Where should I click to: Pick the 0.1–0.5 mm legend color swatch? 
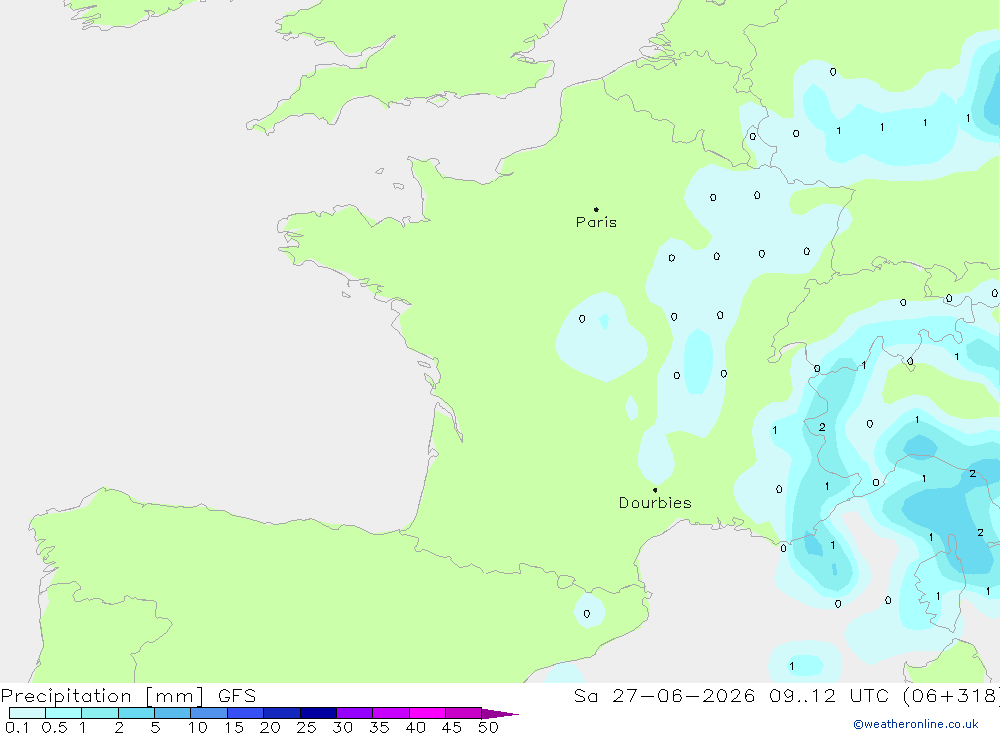point(27,713)
